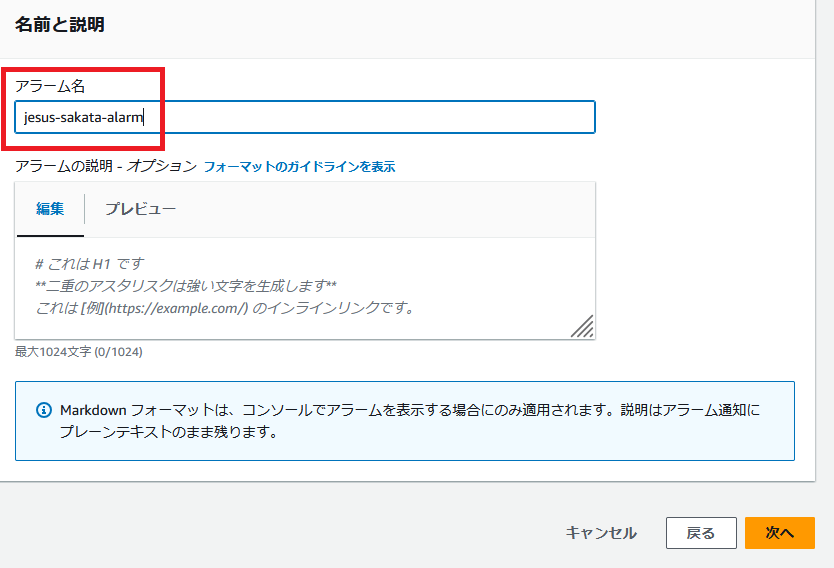Click the アラーム名 label
Viewport: 834px width, 568px height.
click(50, 86)
